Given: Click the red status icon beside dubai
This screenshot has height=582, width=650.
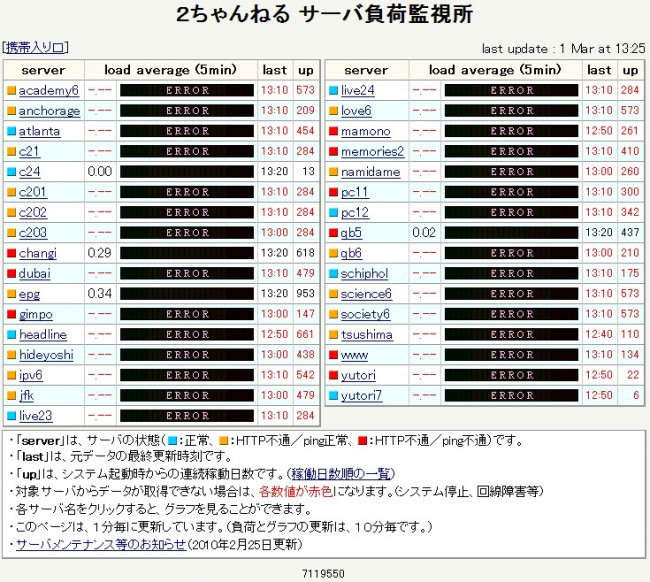Looking at the screenshot, I should point(12,273).
